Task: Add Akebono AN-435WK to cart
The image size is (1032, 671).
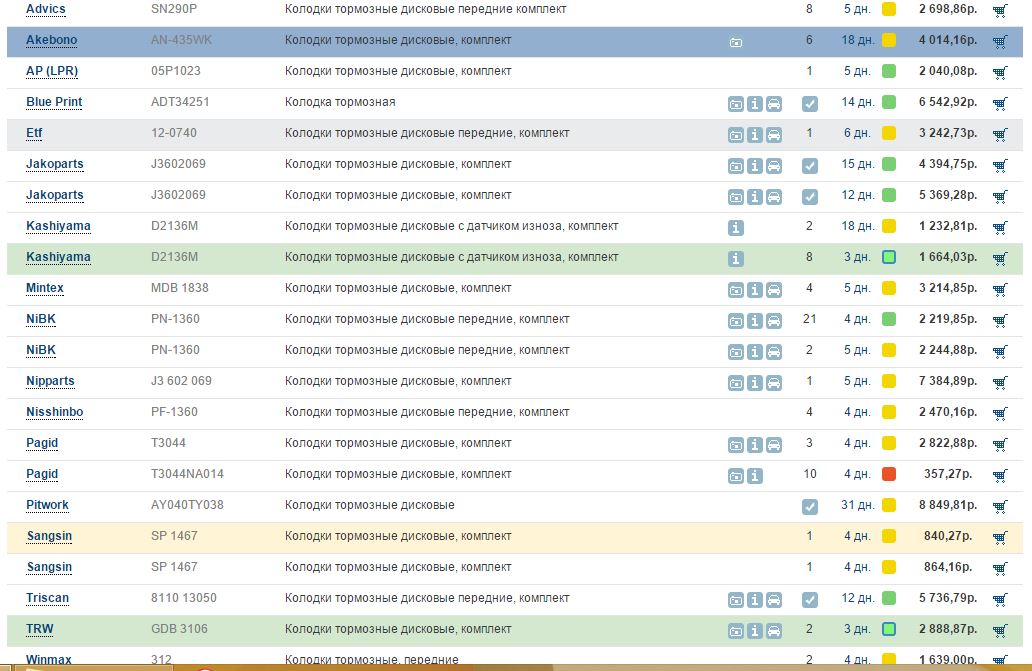Action: (x=999, y=41)
